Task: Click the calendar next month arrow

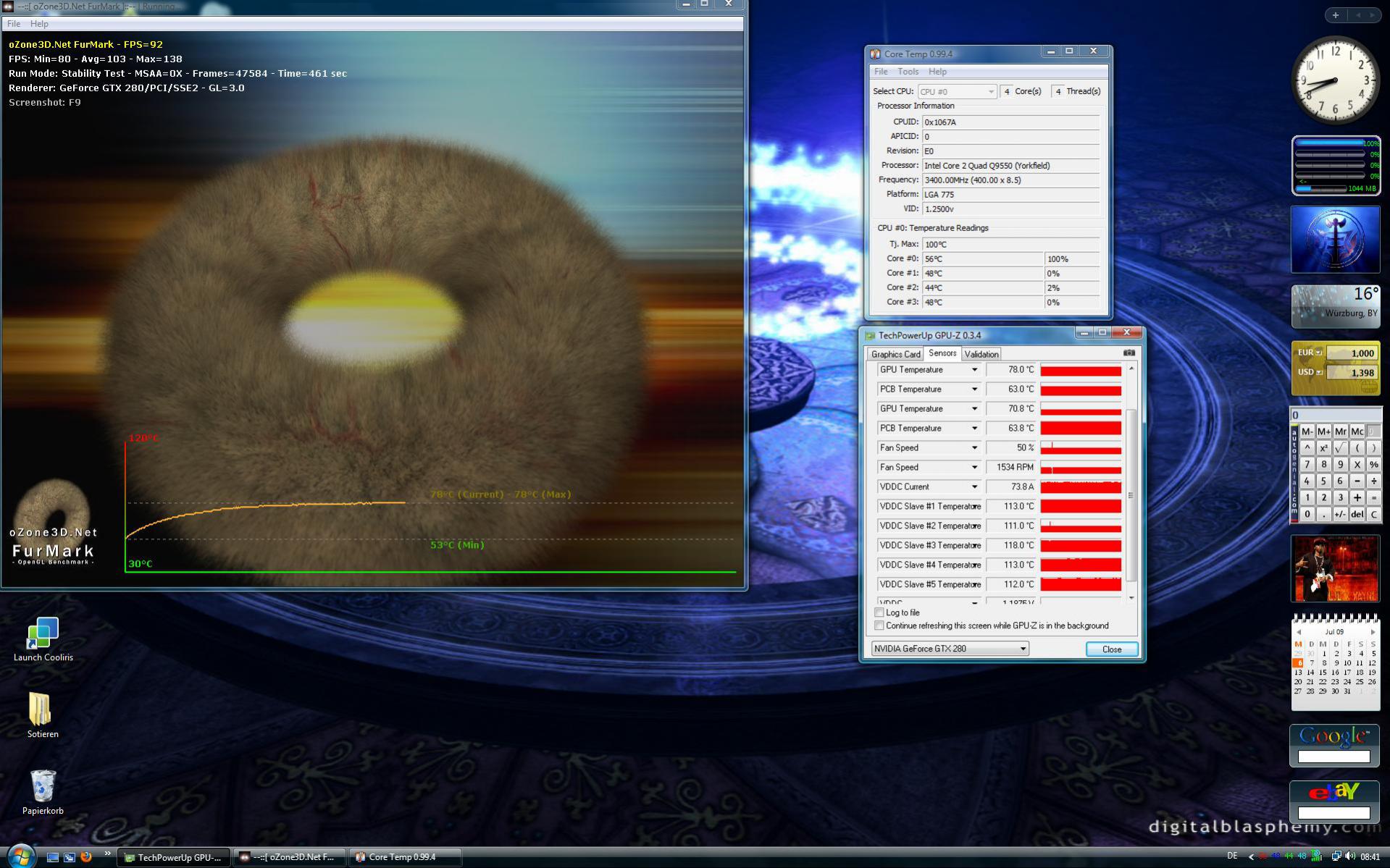Action: [1372, 632]
